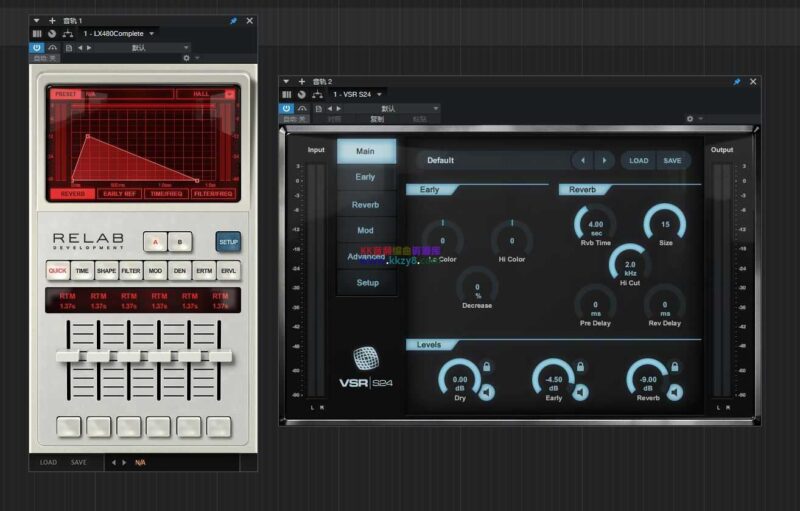Expand the 音轨 1 window menu triangle

(36, 20)
